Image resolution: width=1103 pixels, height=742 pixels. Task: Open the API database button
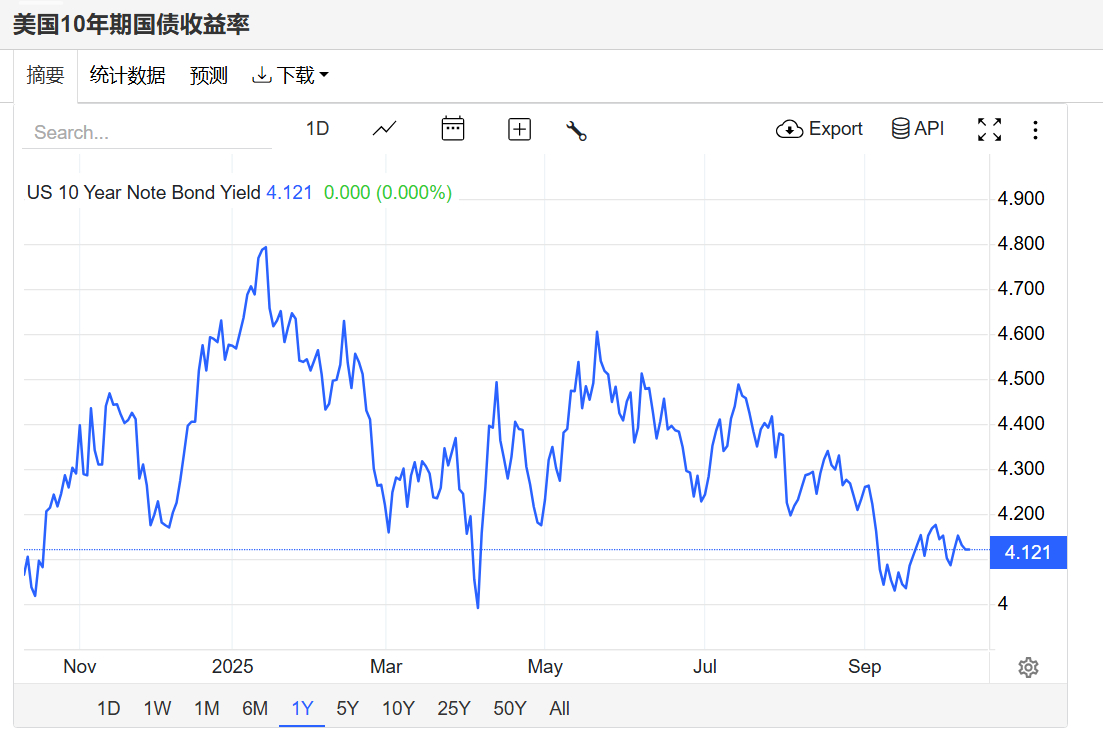click(918, 129)
